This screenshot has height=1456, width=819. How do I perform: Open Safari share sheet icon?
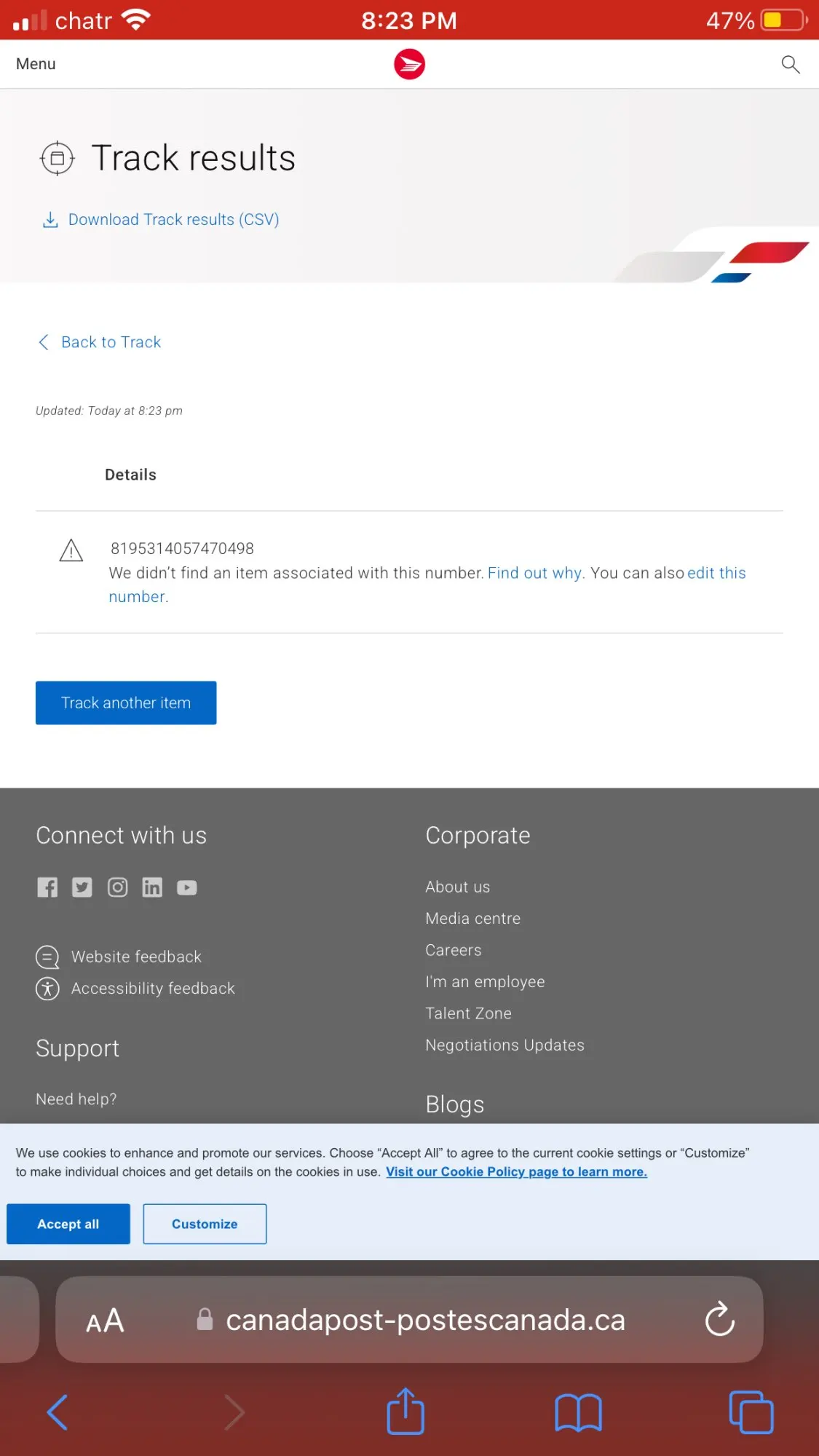pyautogui.click(x=405, y=1412)
